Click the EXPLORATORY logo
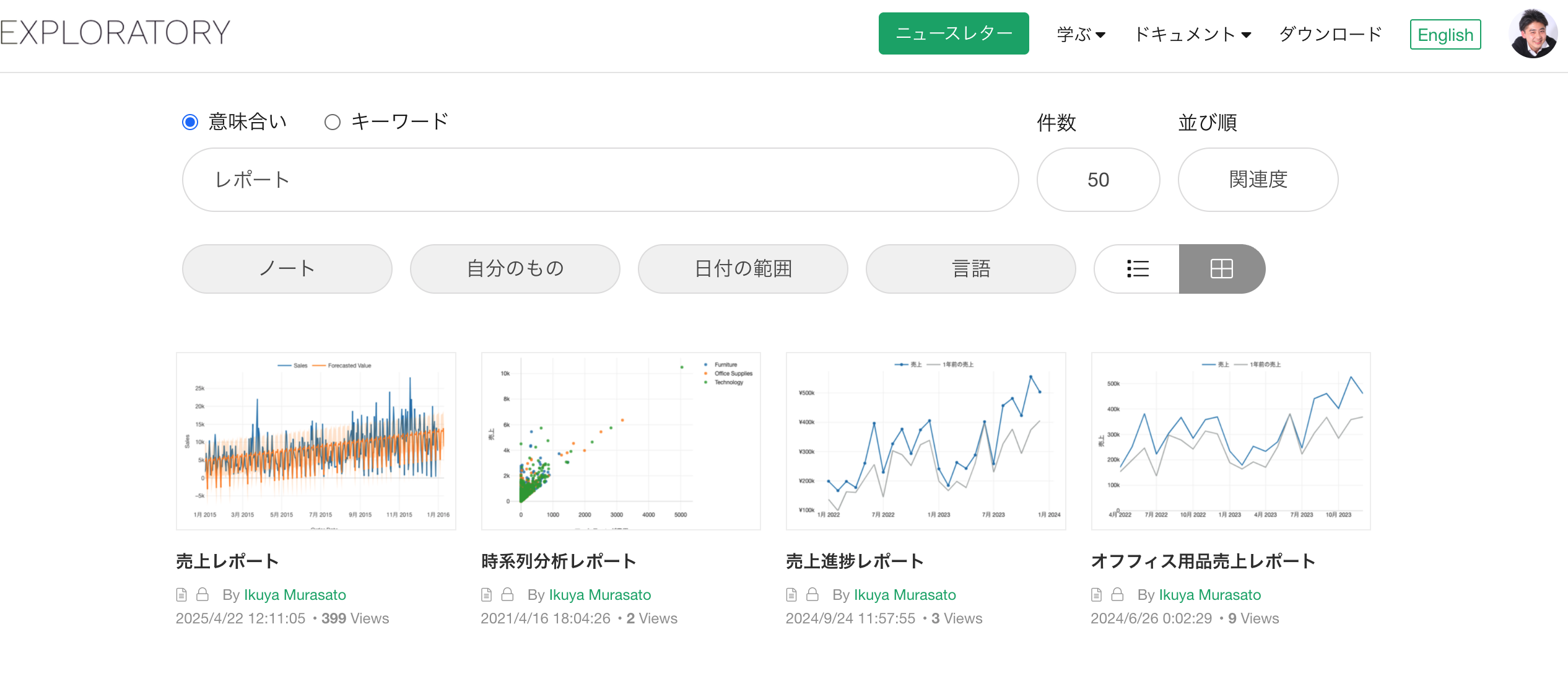The image size is (1568, 699). tap(115, 32)
